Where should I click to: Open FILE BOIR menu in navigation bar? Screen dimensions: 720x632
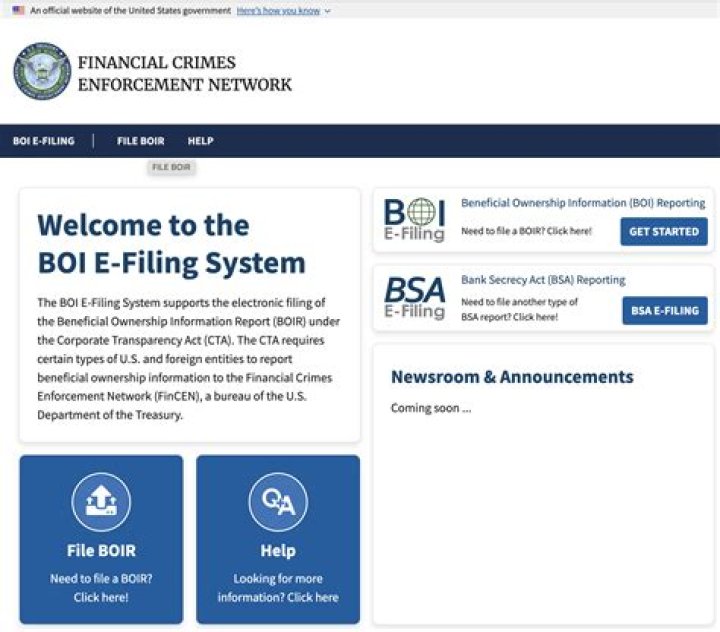tap(141, 141)
